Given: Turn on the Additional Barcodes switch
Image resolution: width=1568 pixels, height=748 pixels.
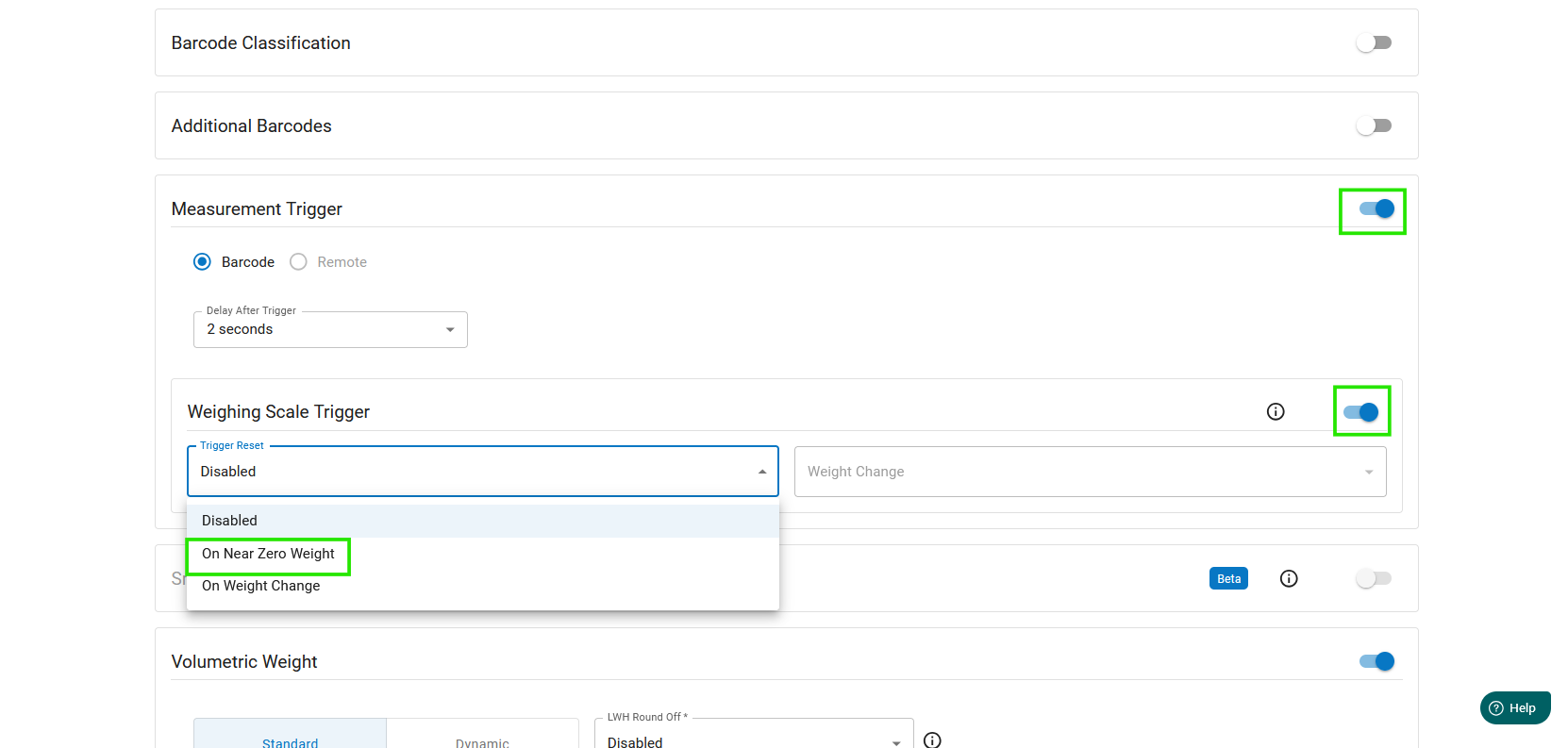Looking at the screenshot, I should tap(1374, 125).
